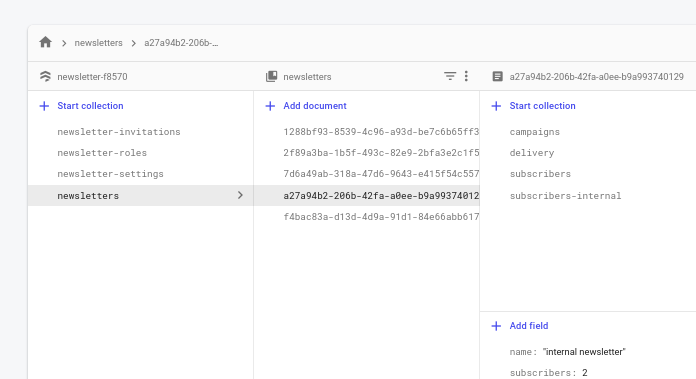
Task: Open the filter list icon
Action: point(450,76)
